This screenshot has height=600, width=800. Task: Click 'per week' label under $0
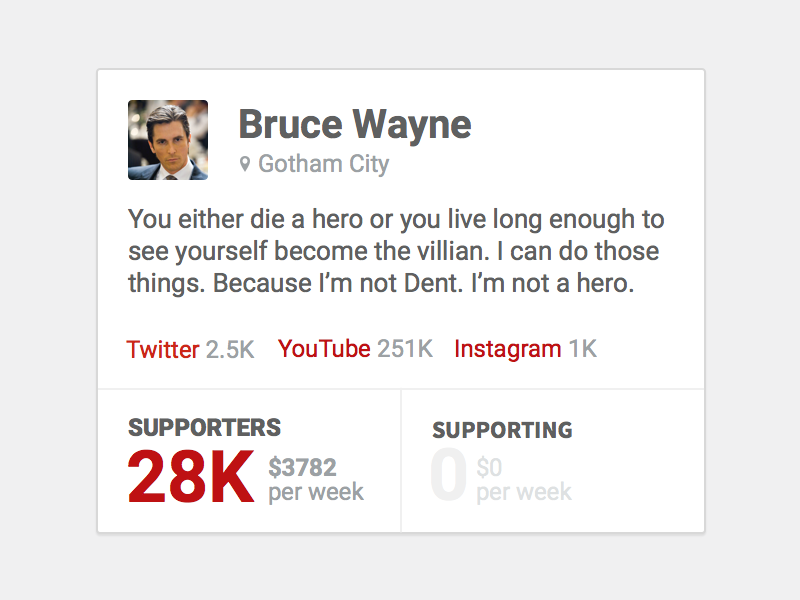click(x=524, y=492)
